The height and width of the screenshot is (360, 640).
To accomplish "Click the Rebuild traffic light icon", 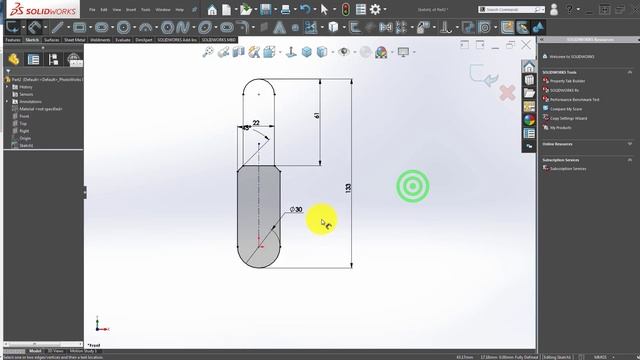I will tap(345, 9).
